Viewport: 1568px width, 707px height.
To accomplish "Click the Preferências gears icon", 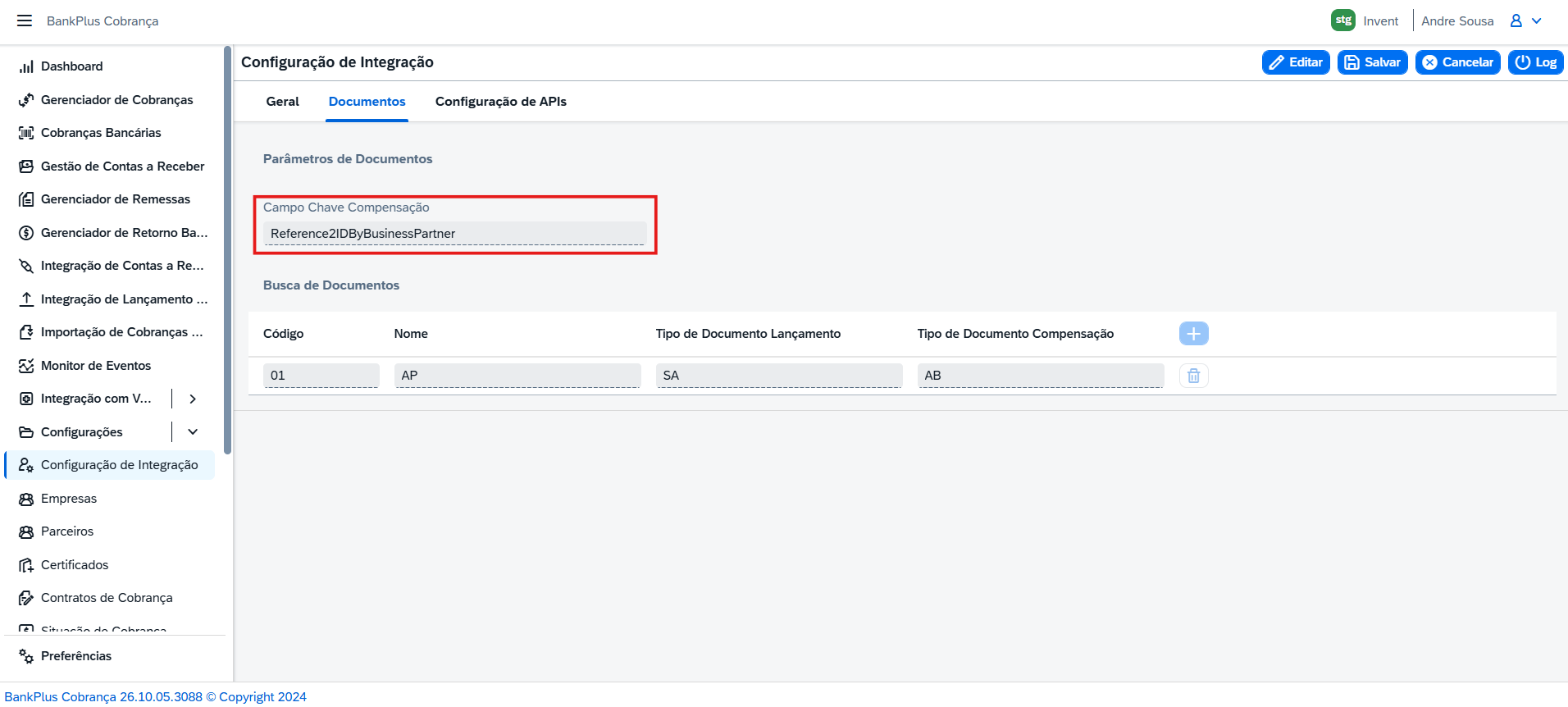I will [26, 656].
